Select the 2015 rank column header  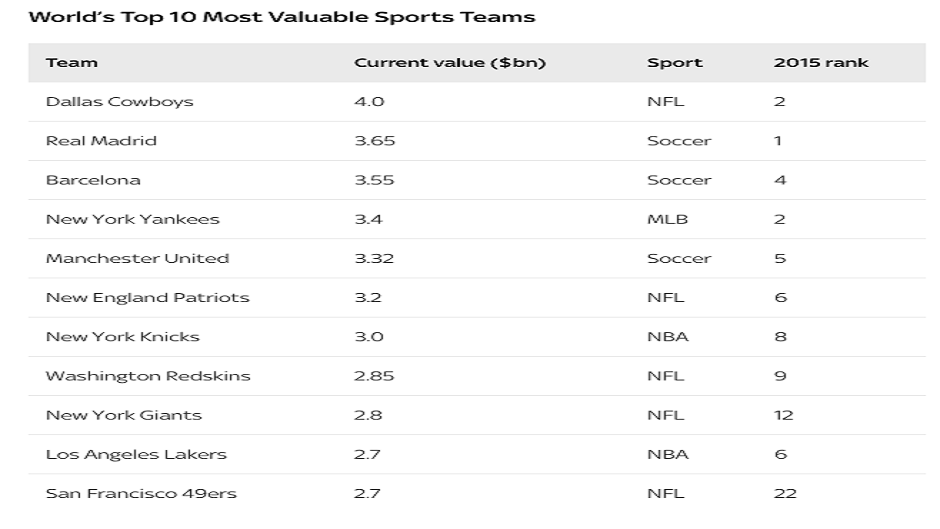(x=821, y=63)
